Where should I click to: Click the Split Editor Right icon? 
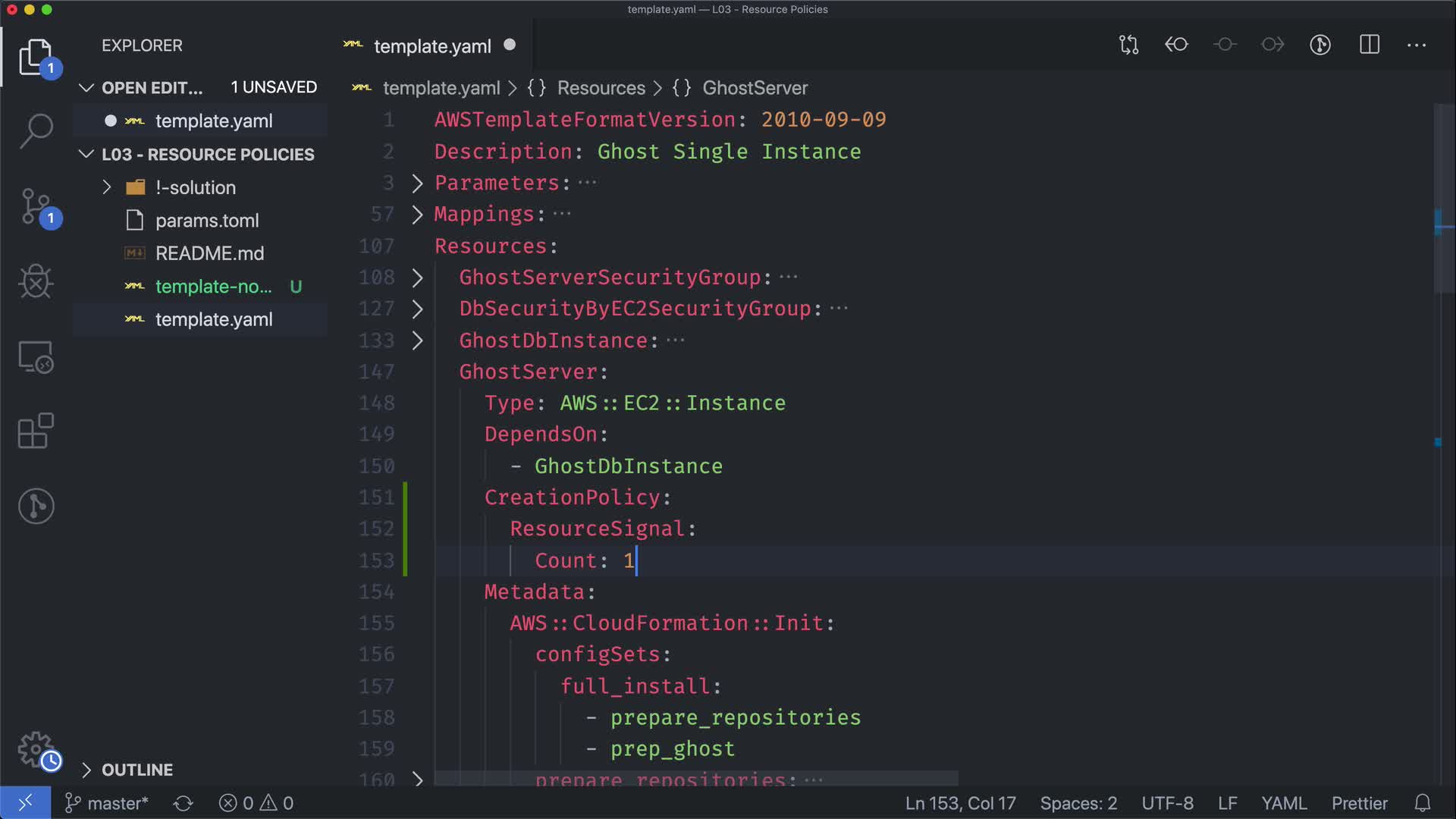click(x=1369, y=45)
